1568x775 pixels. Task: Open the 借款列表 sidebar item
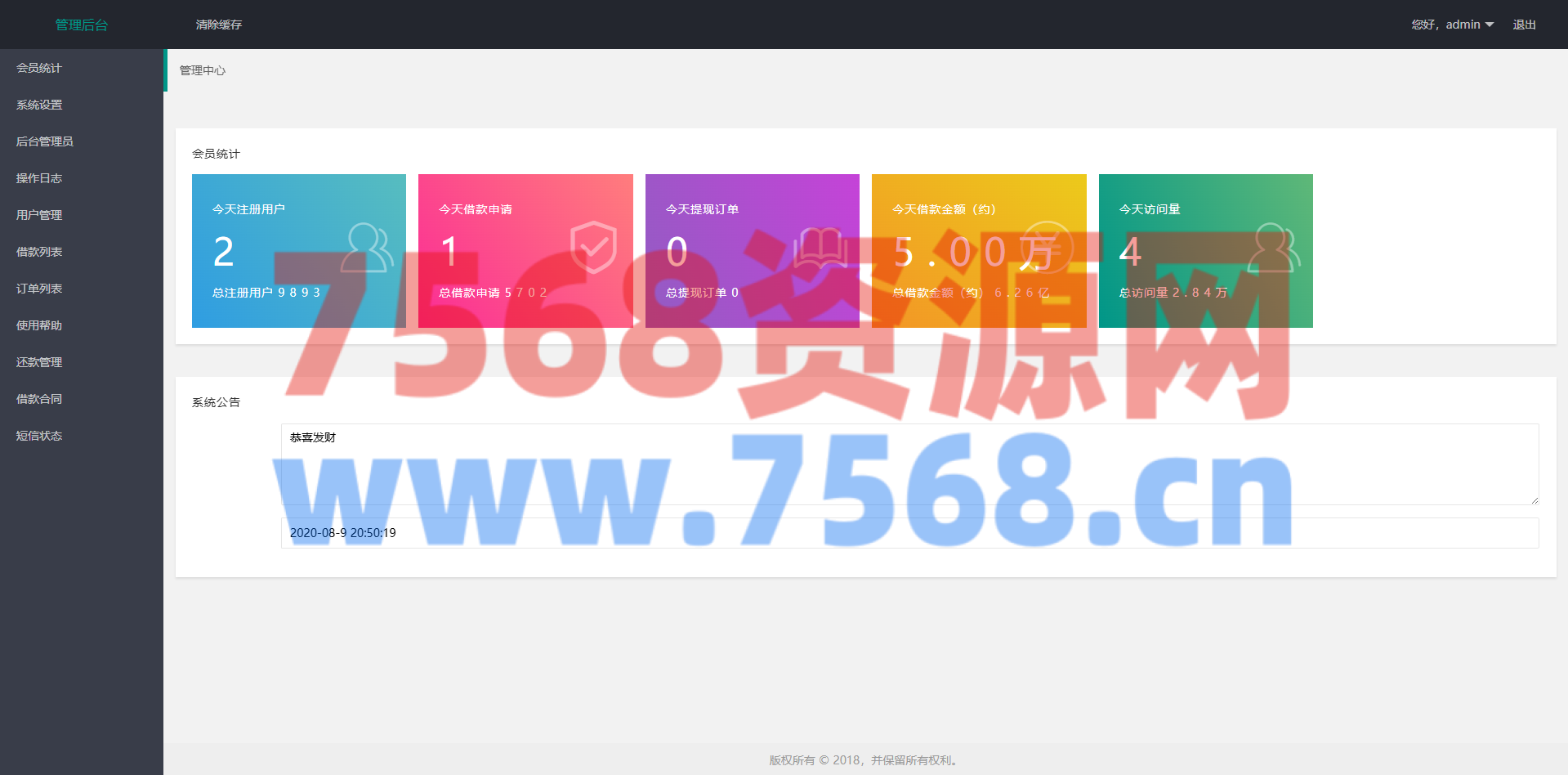(x=39, y=252)
